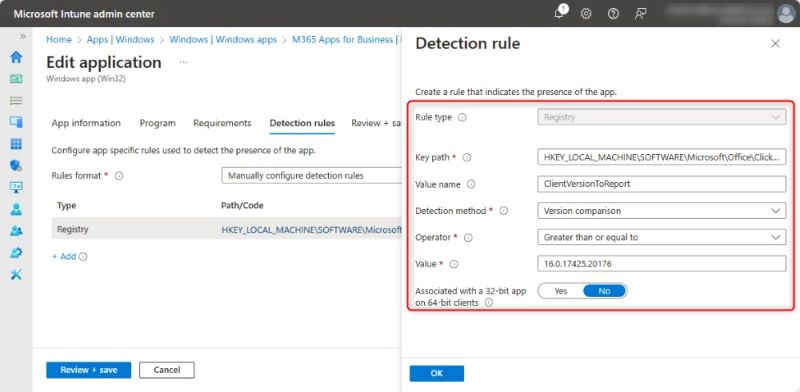Click Value name info icon
This screenshot has height=392, width=800.
(x=471, y=184)
